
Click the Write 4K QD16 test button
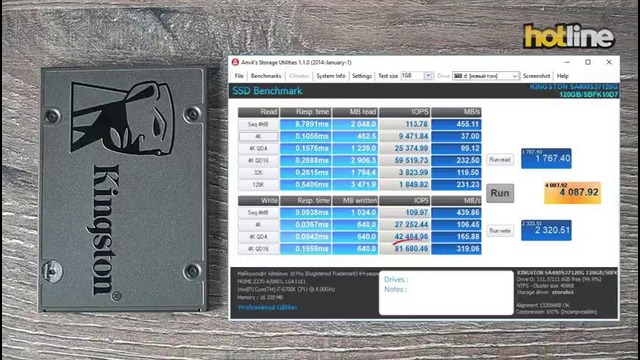258,249
